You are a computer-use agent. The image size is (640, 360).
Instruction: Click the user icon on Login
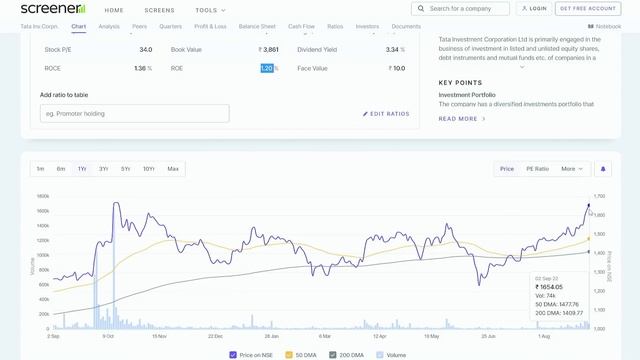point(524,9)
